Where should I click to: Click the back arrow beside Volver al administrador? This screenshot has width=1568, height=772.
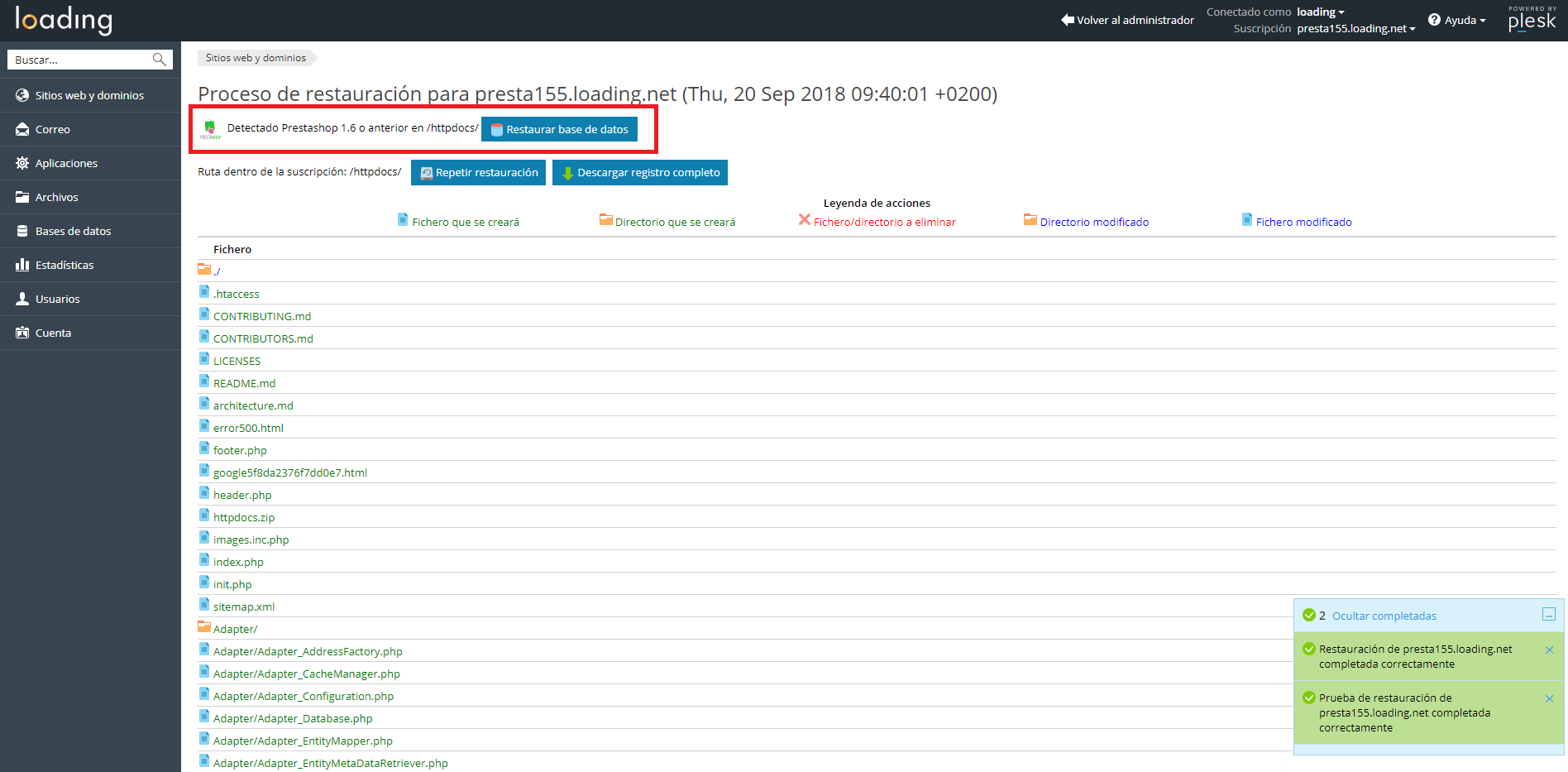click(x=1068, y=20)
